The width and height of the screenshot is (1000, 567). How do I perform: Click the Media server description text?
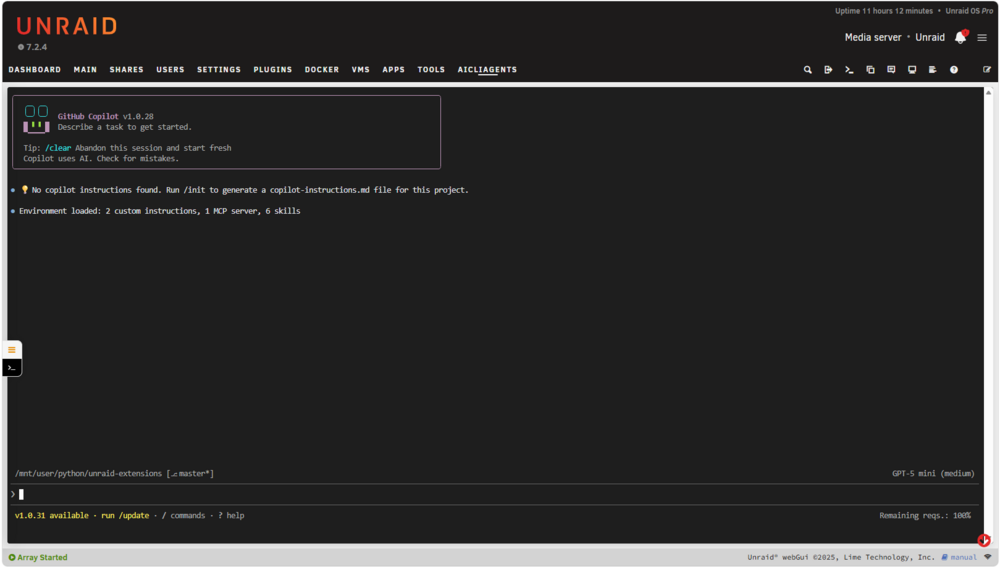click(873, 38)
